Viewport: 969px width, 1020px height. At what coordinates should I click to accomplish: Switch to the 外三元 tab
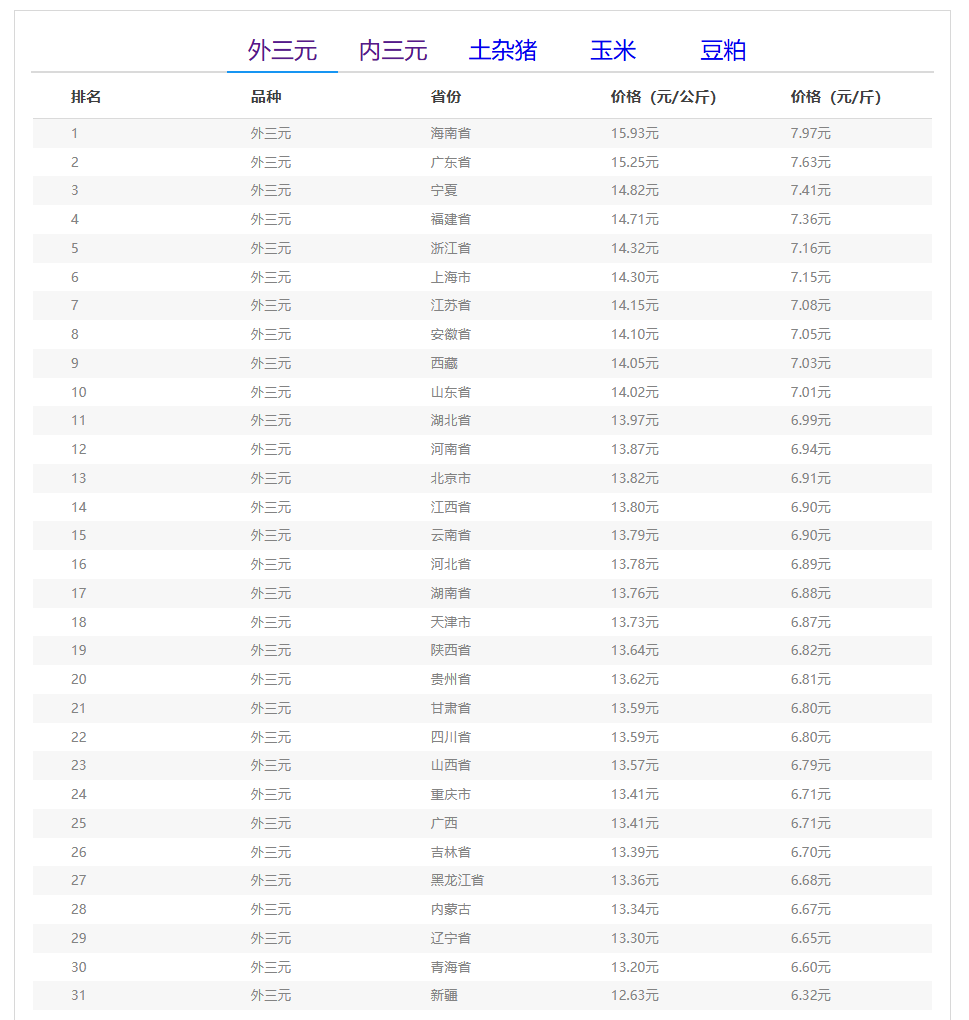(x=282, y=50)
